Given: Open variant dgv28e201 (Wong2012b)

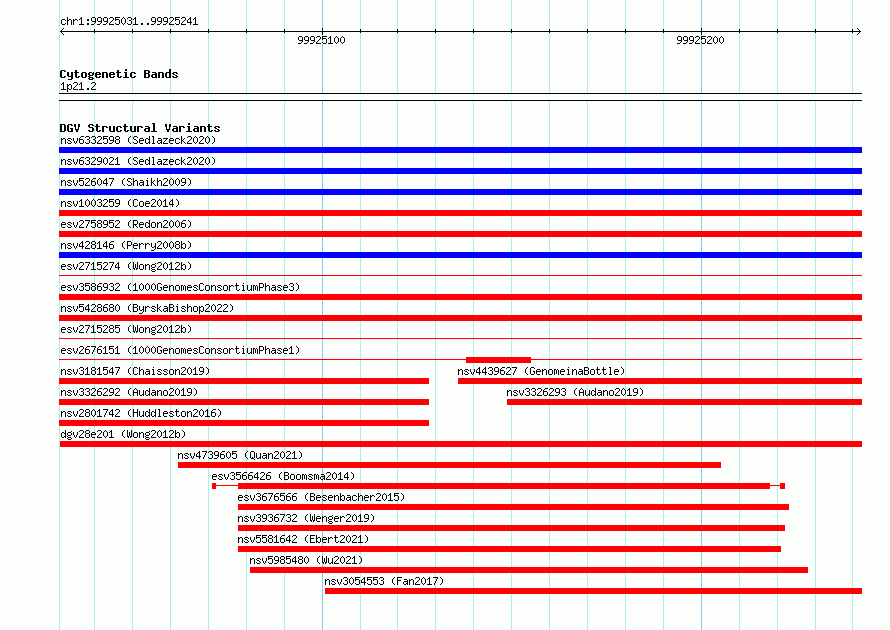Looking at the screenshot, I should tap(123, 434).
